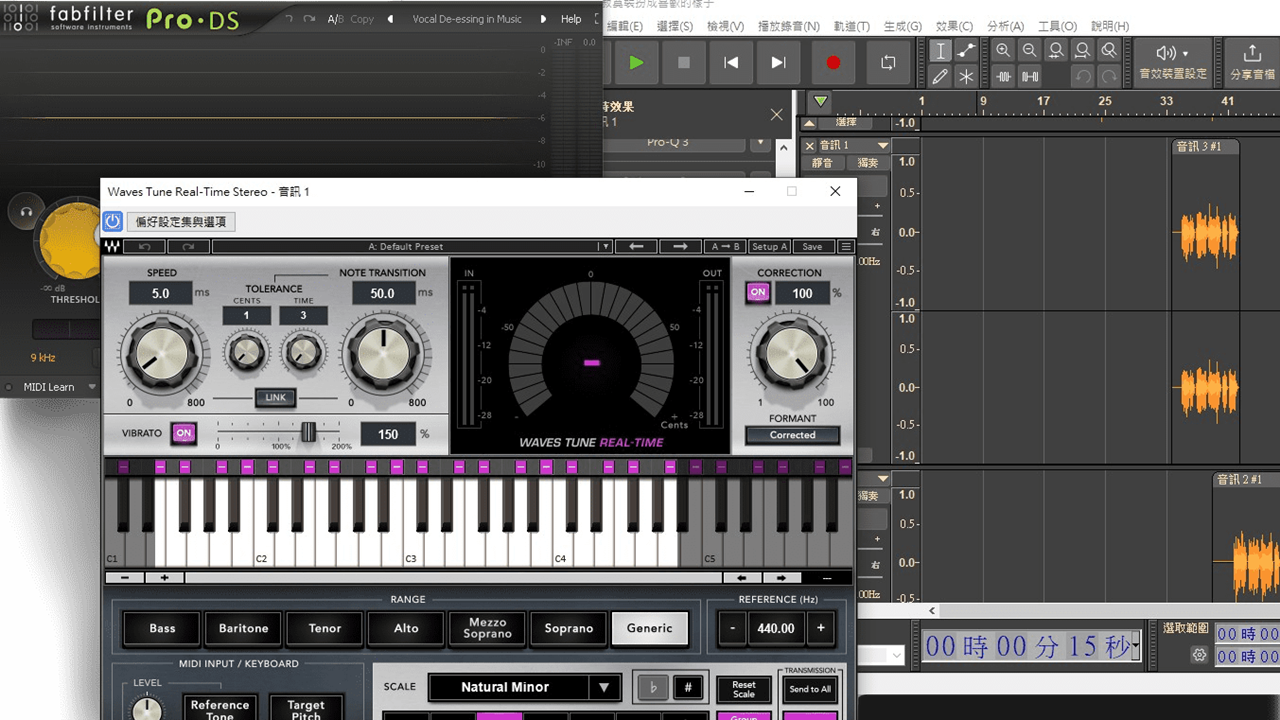Screen dimensions: 1280x720
Task: Click the previous preset left arrow
Action: 636,247
